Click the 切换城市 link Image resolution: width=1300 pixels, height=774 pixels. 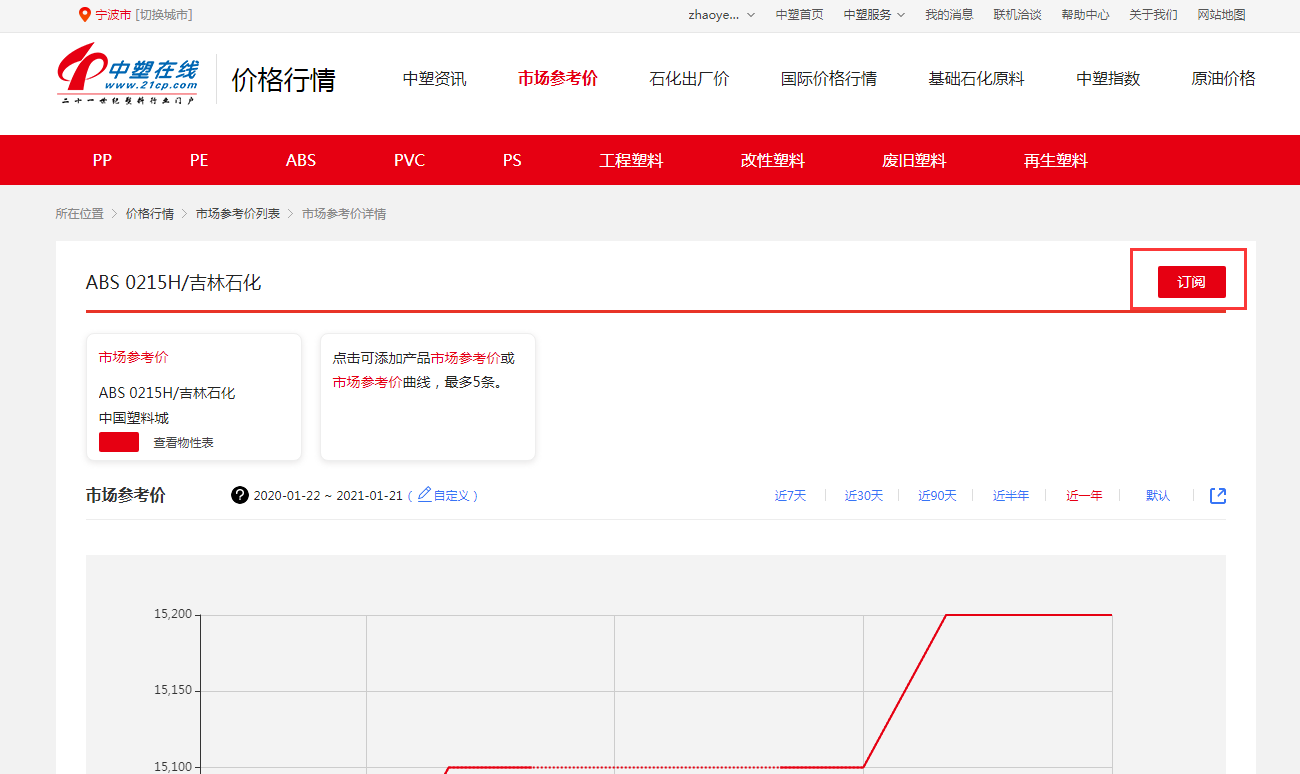click(x=164, y=15)
